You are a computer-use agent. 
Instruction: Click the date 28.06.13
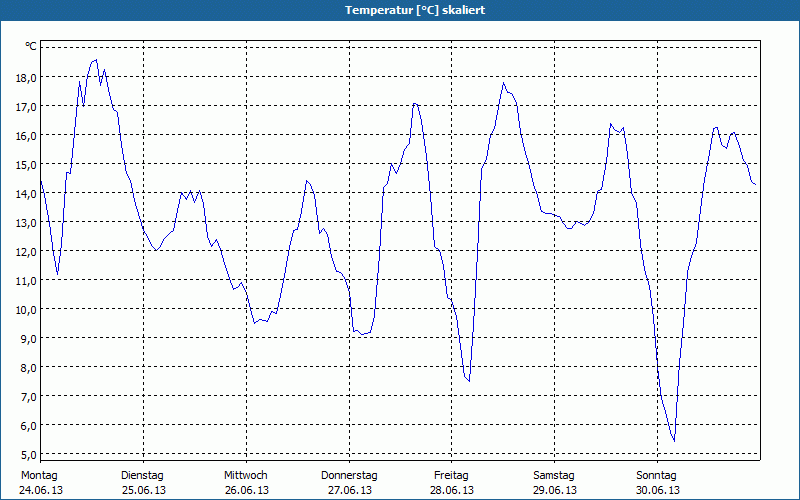pos(452,490)
